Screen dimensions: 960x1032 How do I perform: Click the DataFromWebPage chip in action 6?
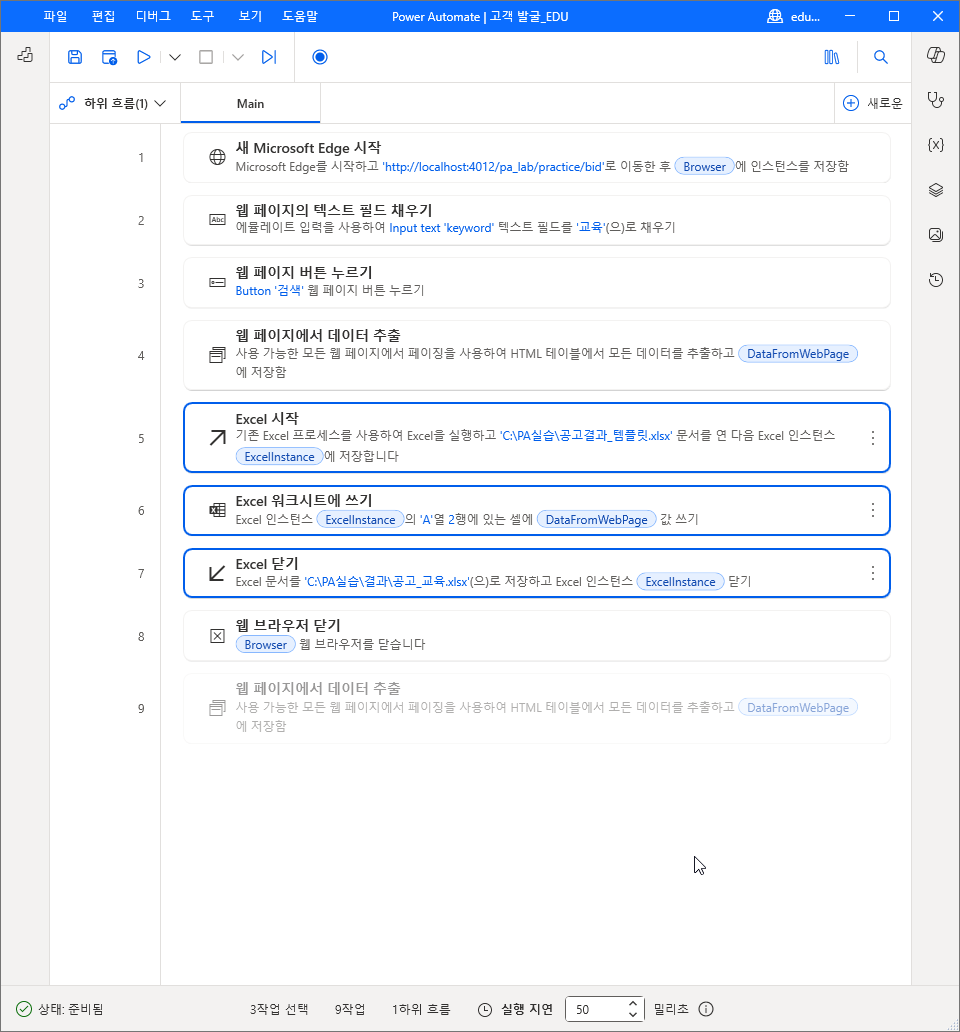(597, 519)
